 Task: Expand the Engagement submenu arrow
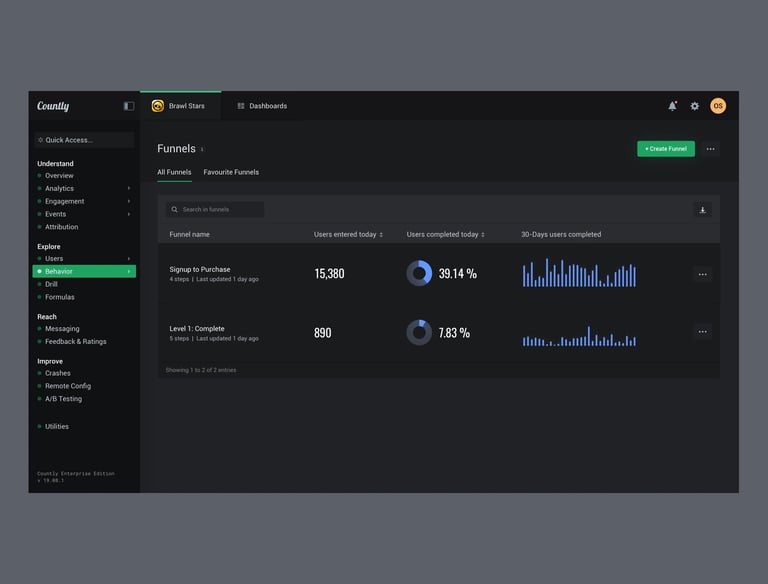tap(129, 201)
